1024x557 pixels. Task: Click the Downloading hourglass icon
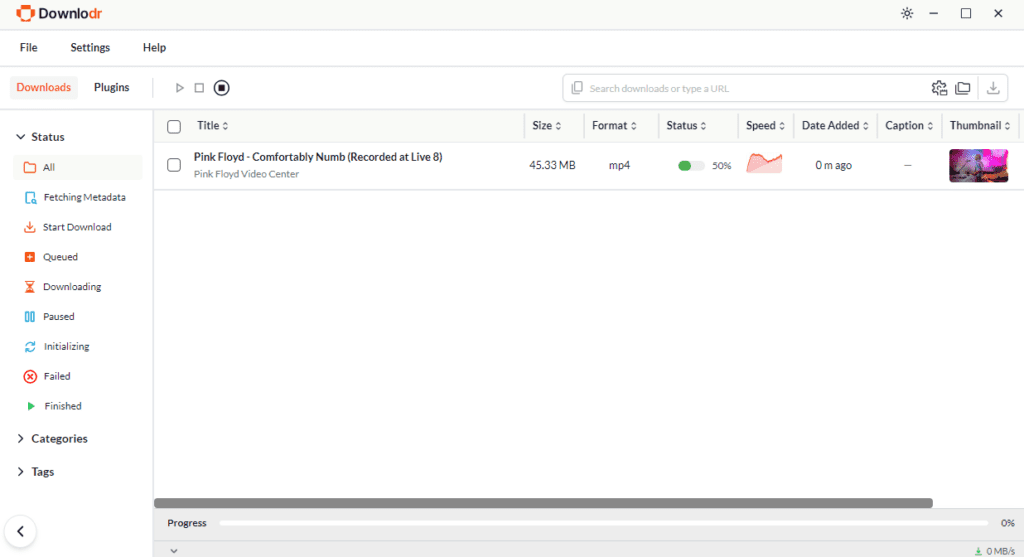coord(29,287)
